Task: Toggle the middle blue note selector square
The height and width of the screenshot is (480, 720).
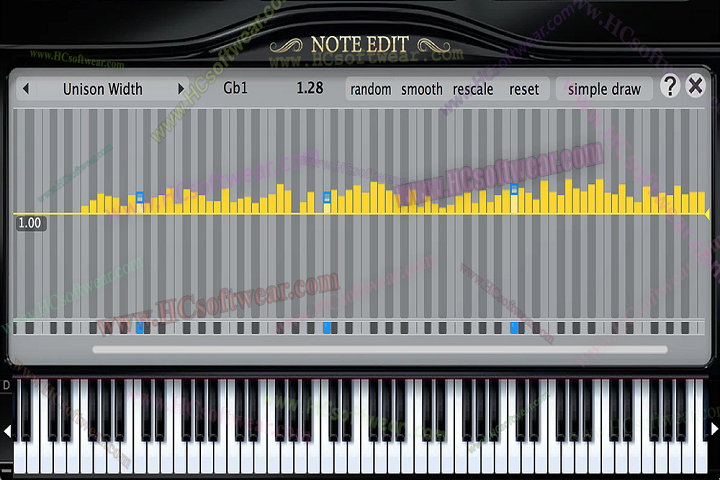Action: coord(327,328)
